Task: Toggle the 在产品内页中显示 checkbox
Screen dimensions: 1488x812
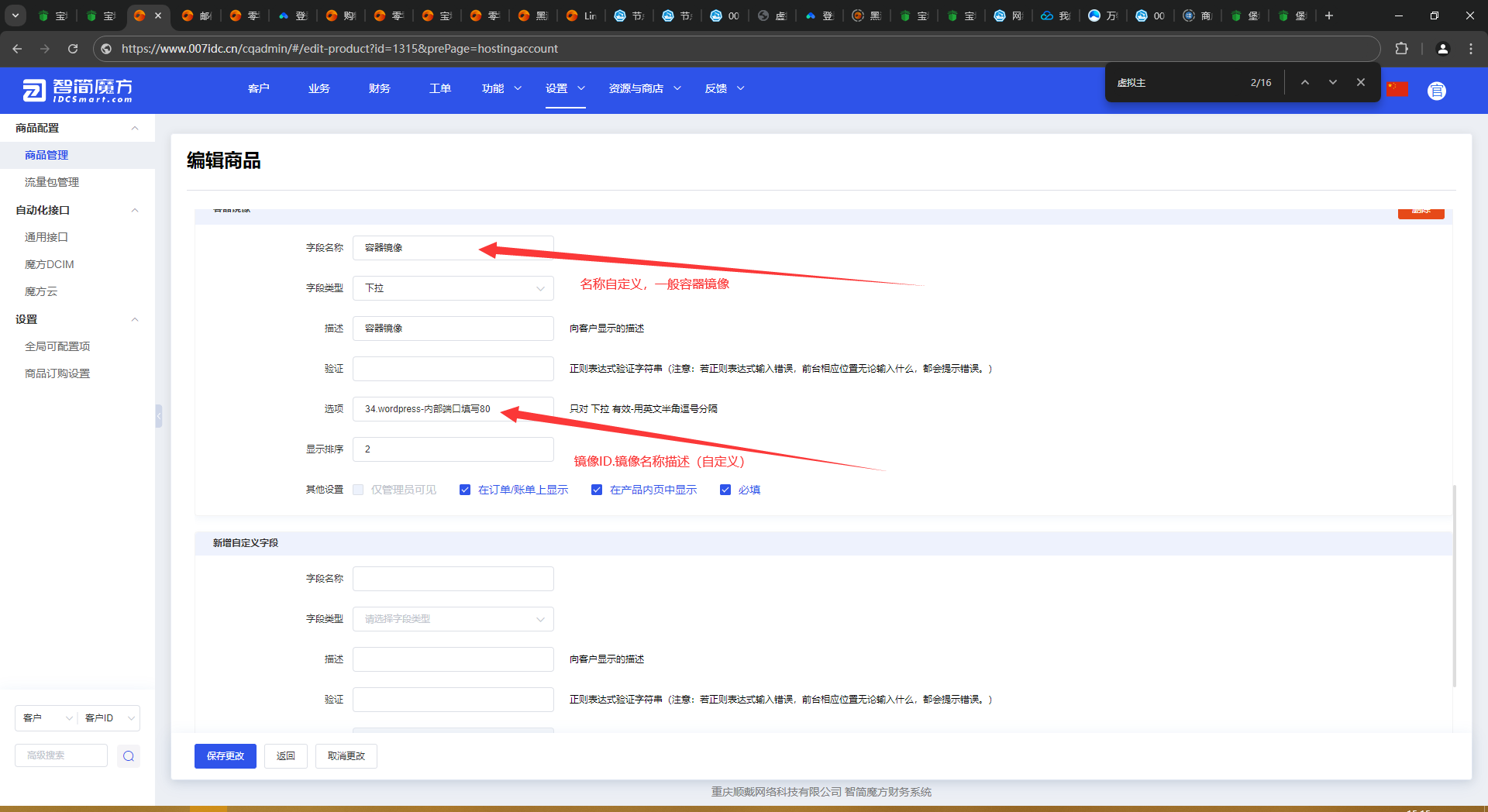Action: 597,490
